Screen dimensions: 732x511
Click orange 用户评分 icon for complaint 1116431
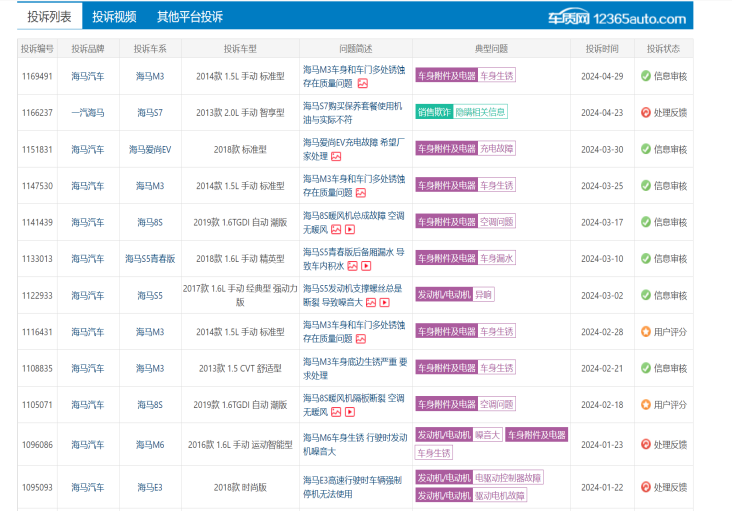(646, 331)
